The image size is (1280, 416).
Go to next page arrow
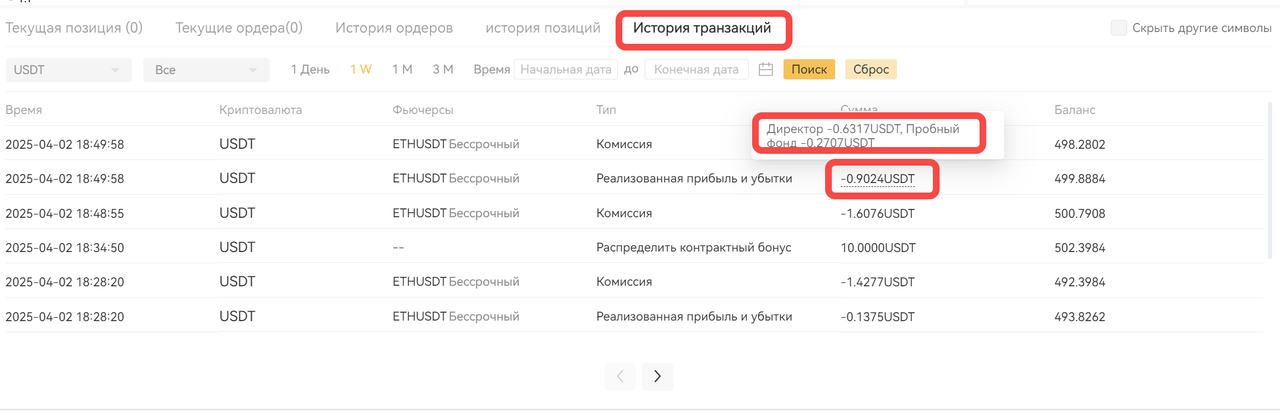coord(657,376)
